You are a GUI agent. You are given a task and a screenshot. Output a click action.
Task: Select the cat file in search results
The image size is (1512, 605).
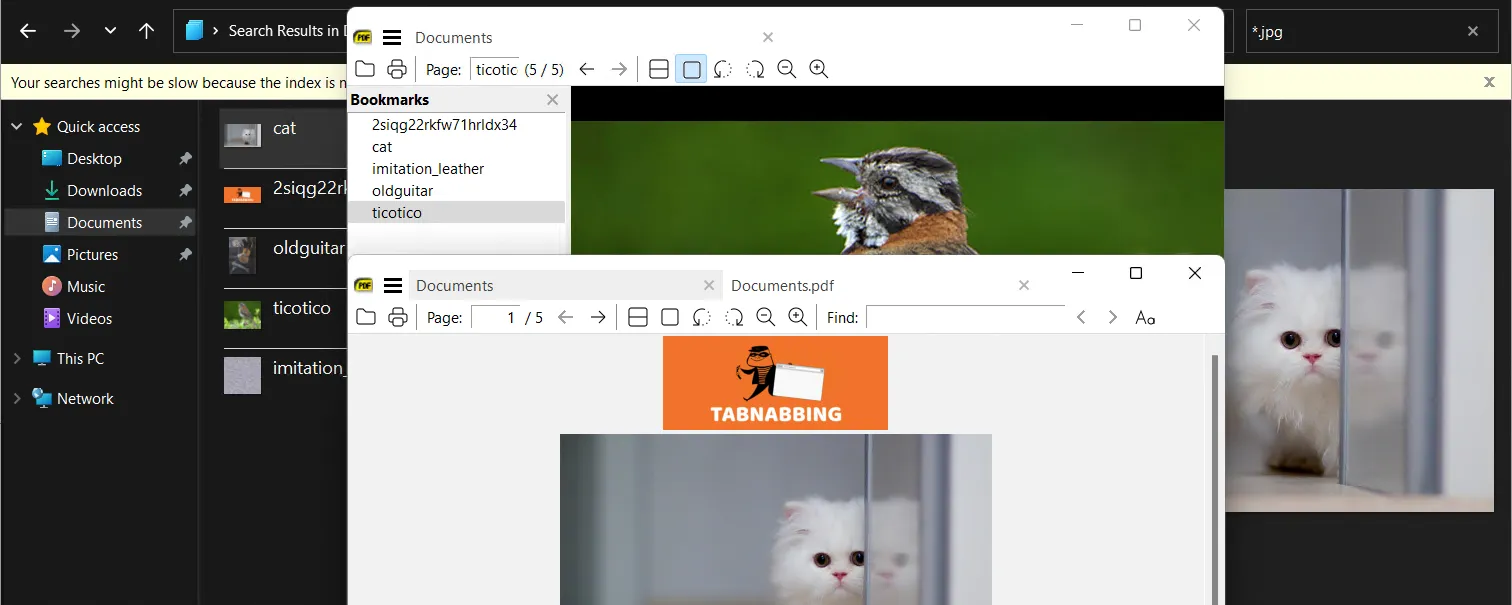283,136
